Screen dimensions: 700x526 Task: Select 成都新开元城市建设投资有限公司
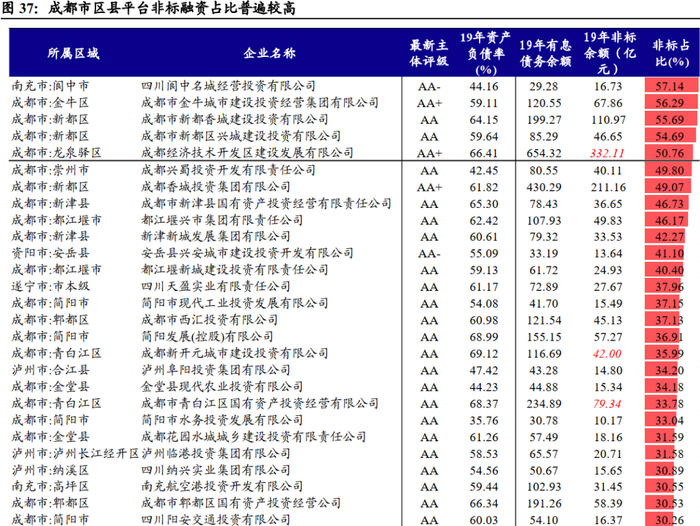click(234, 353)
